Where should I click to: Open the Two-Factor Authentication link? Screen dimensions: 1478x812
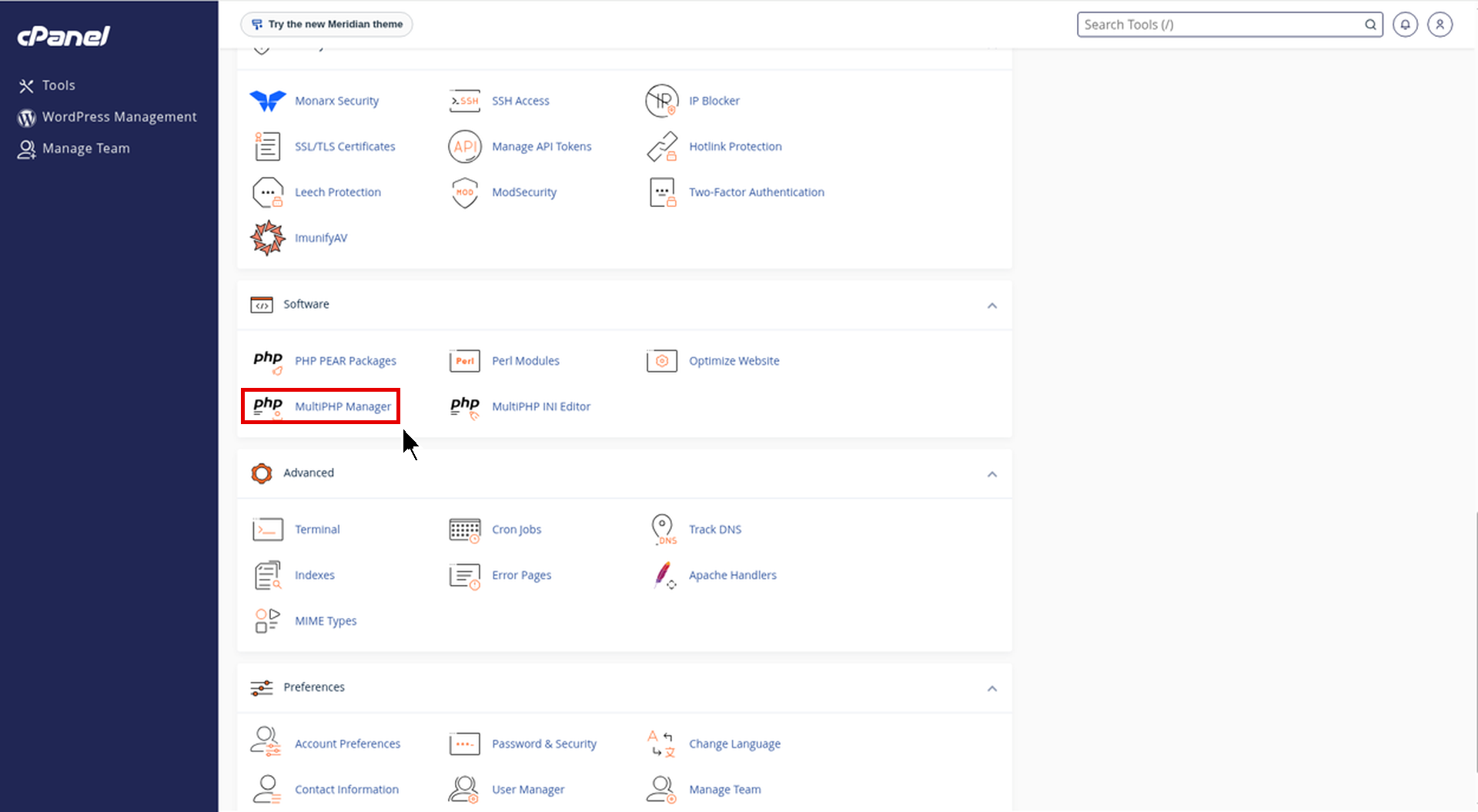757,192
